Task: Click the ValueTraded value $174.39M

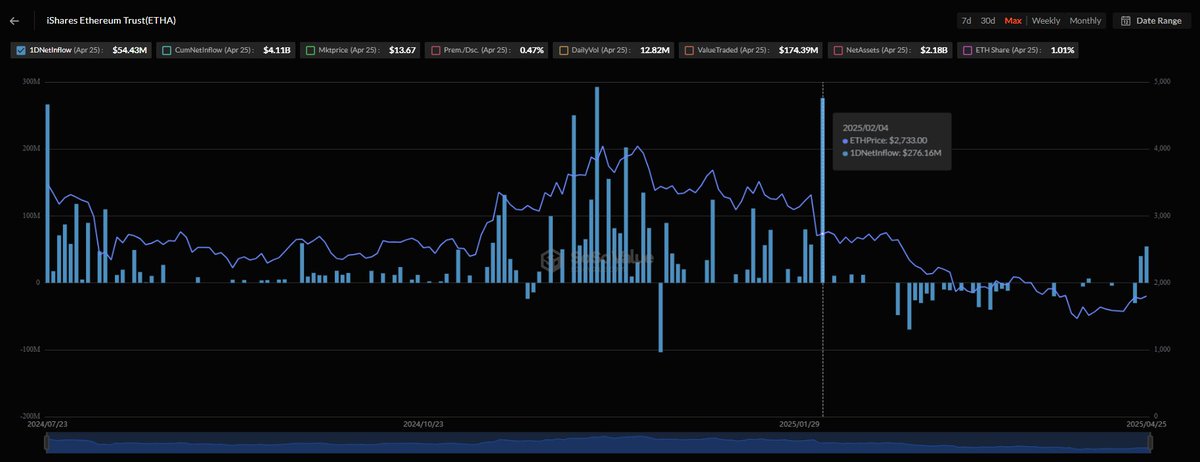Action: [798, 50]
